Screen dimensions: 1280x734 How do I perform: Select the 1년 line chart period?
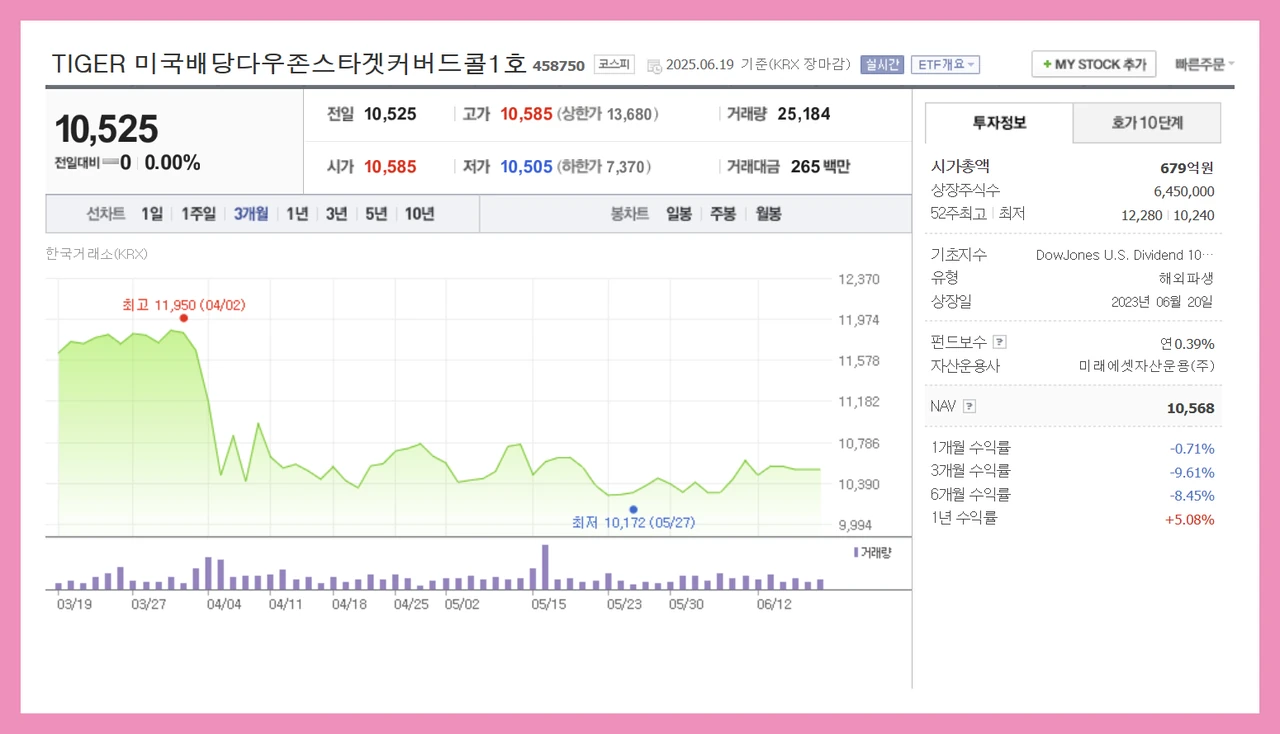(297, 213)
